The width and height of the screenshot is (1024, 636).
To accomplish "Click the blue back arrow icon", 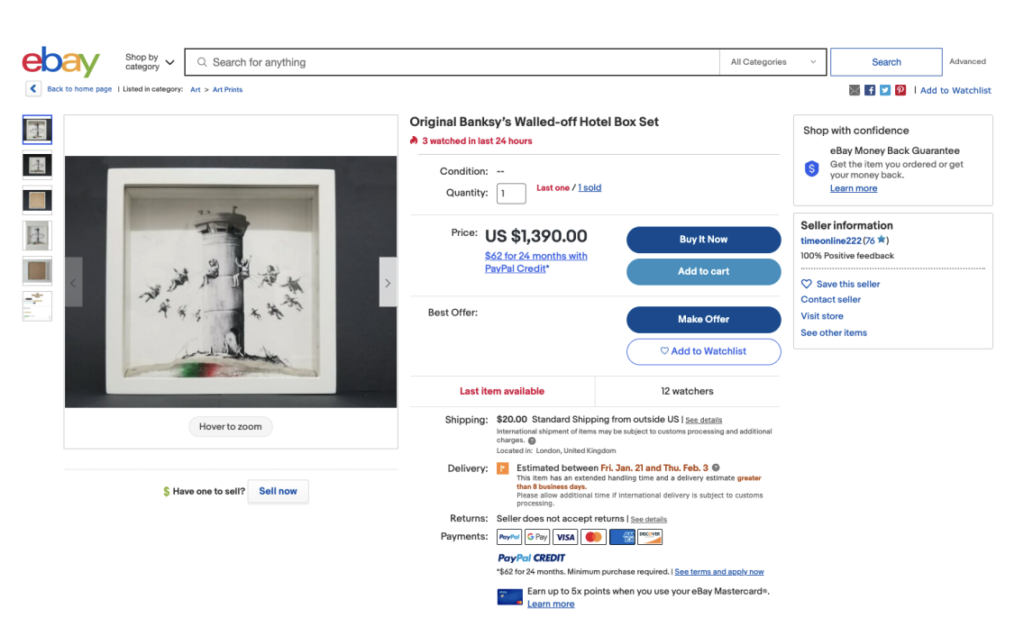I will pyautogui.click(x=33, y=89).
